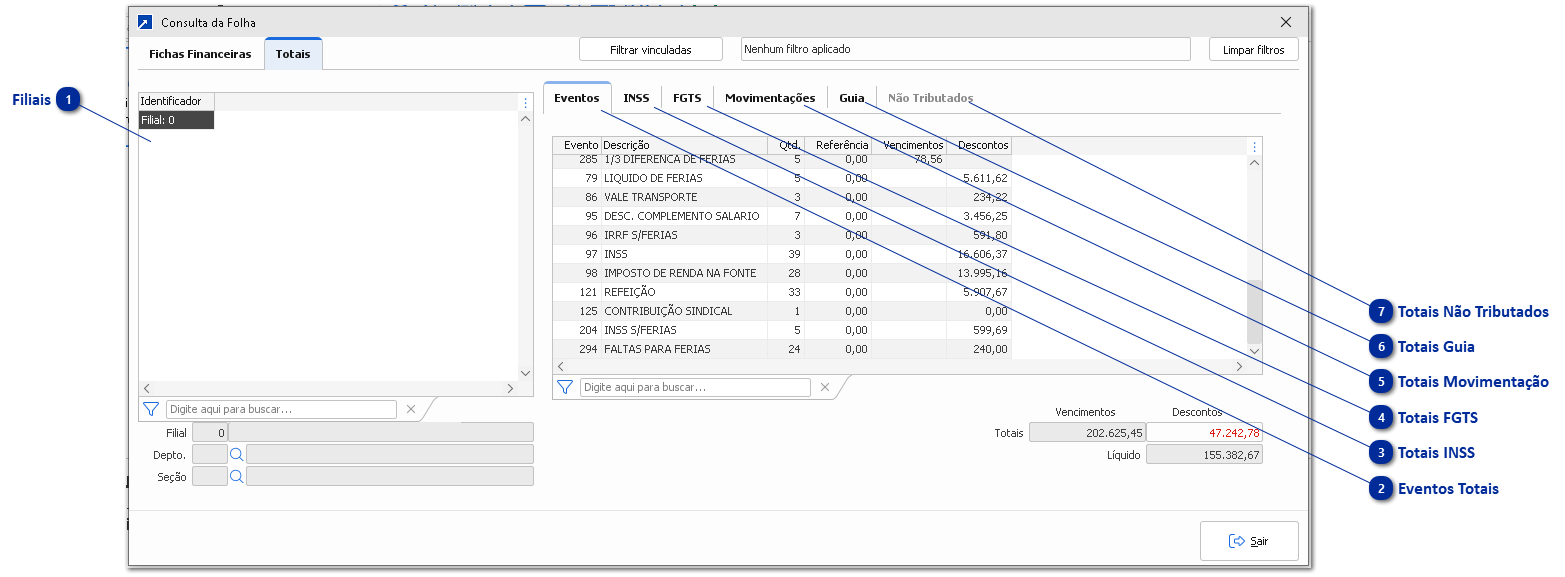Select the IRRF S/FERIAS row

pyautogui.click(x=782, y=235)
